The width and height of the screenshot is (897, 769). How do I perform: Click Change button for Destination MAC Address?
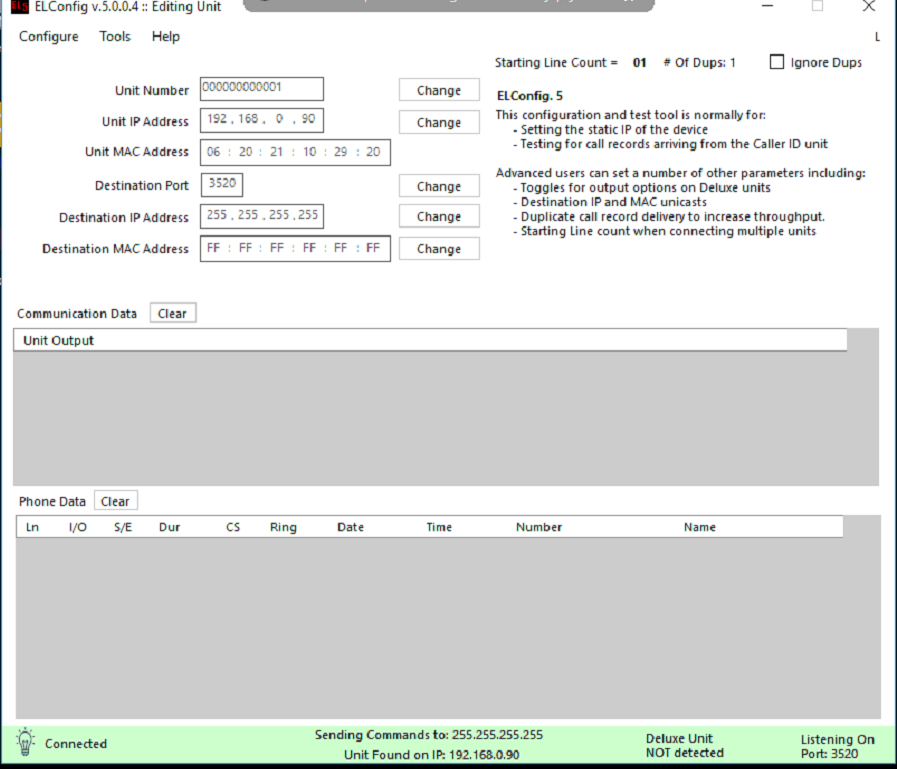[439, 249]
